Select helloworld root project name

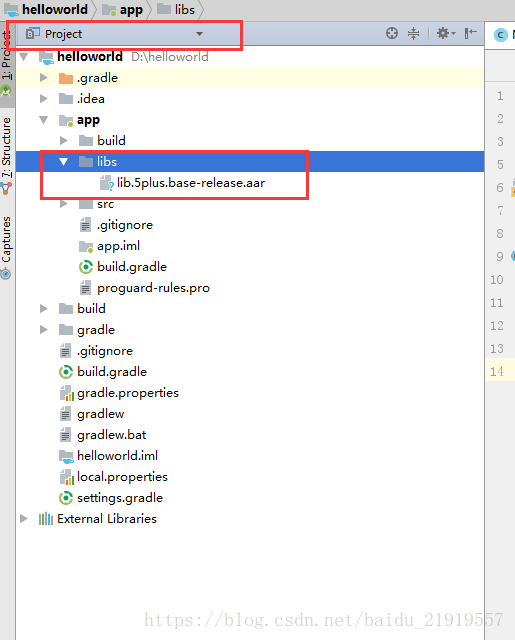click(90, 56)
